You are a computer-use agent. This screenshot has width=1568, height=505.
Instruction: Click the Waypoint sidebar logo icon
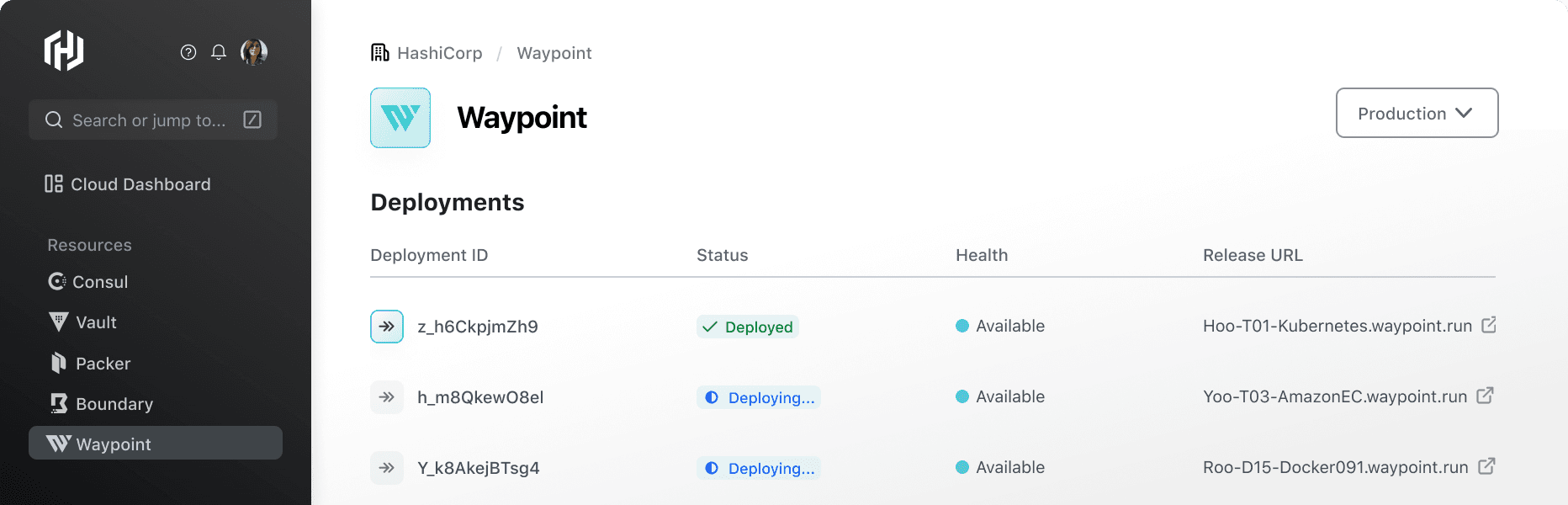pos(58,444)
